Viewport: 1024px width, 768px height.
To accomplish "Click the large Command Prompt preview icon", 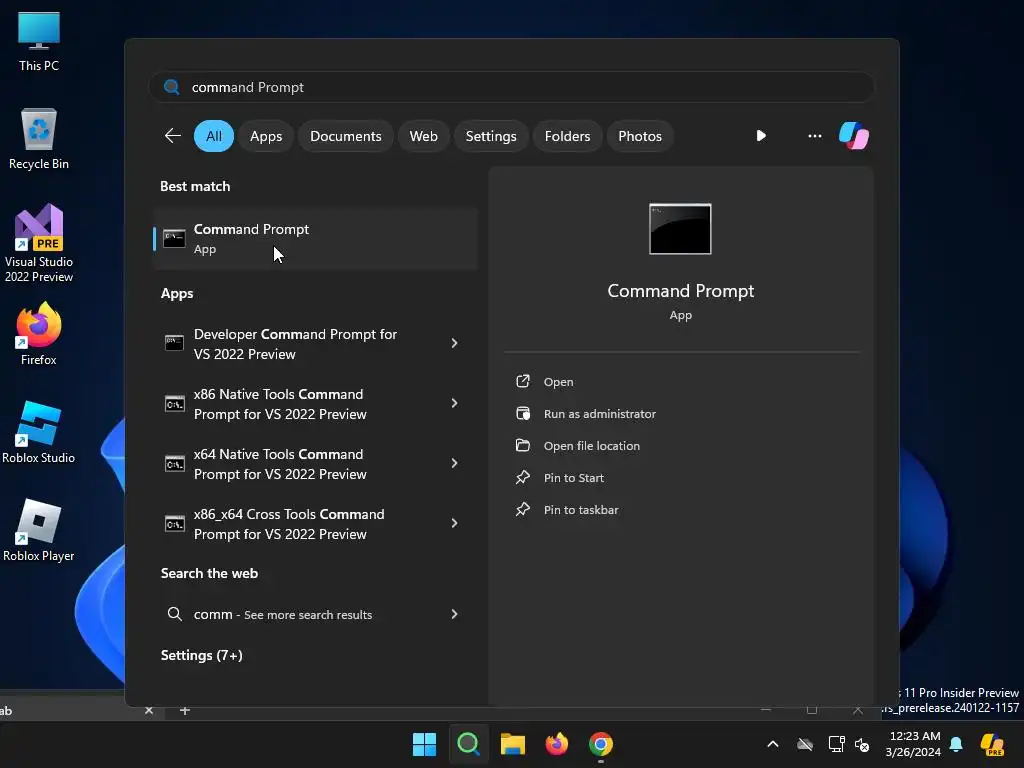I will point(680,229).
